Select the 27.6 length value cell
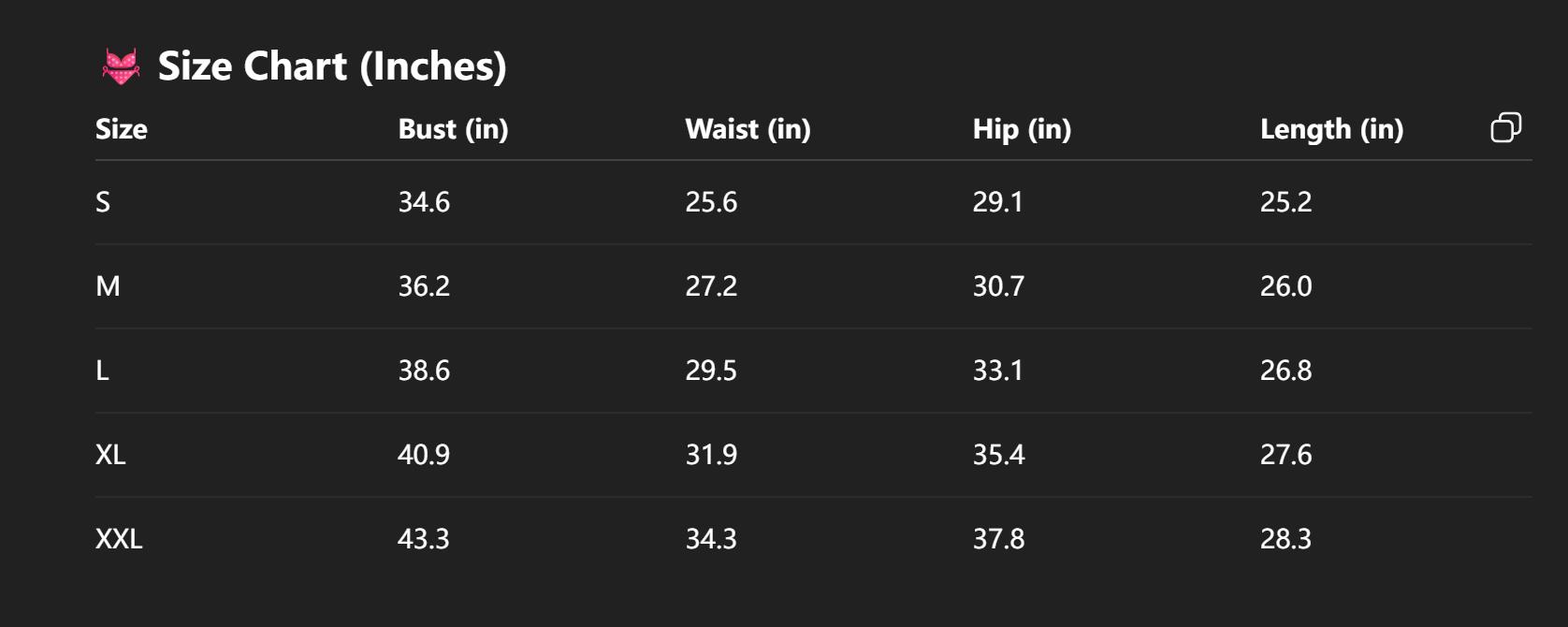Screen dimensions: 1568x627 click(1285, 455)
